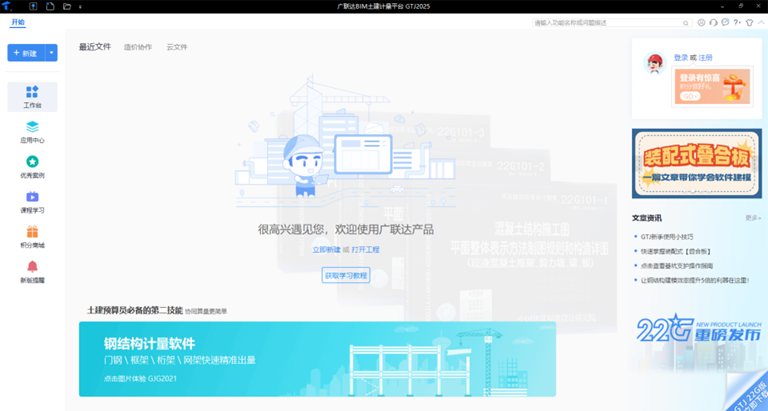Open 积分商城 points mall
Screen dimensions: 768x411
pos(32,236)
